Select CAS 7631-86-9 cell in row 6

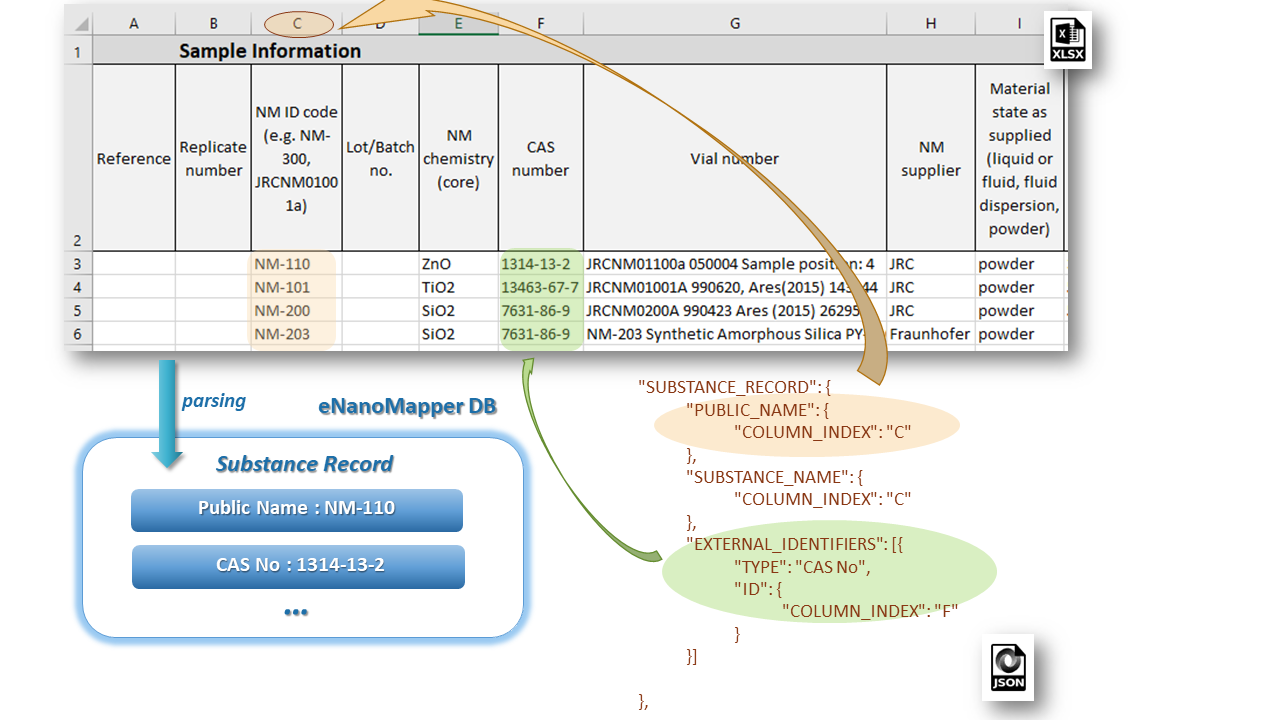(x=541, y=334)
